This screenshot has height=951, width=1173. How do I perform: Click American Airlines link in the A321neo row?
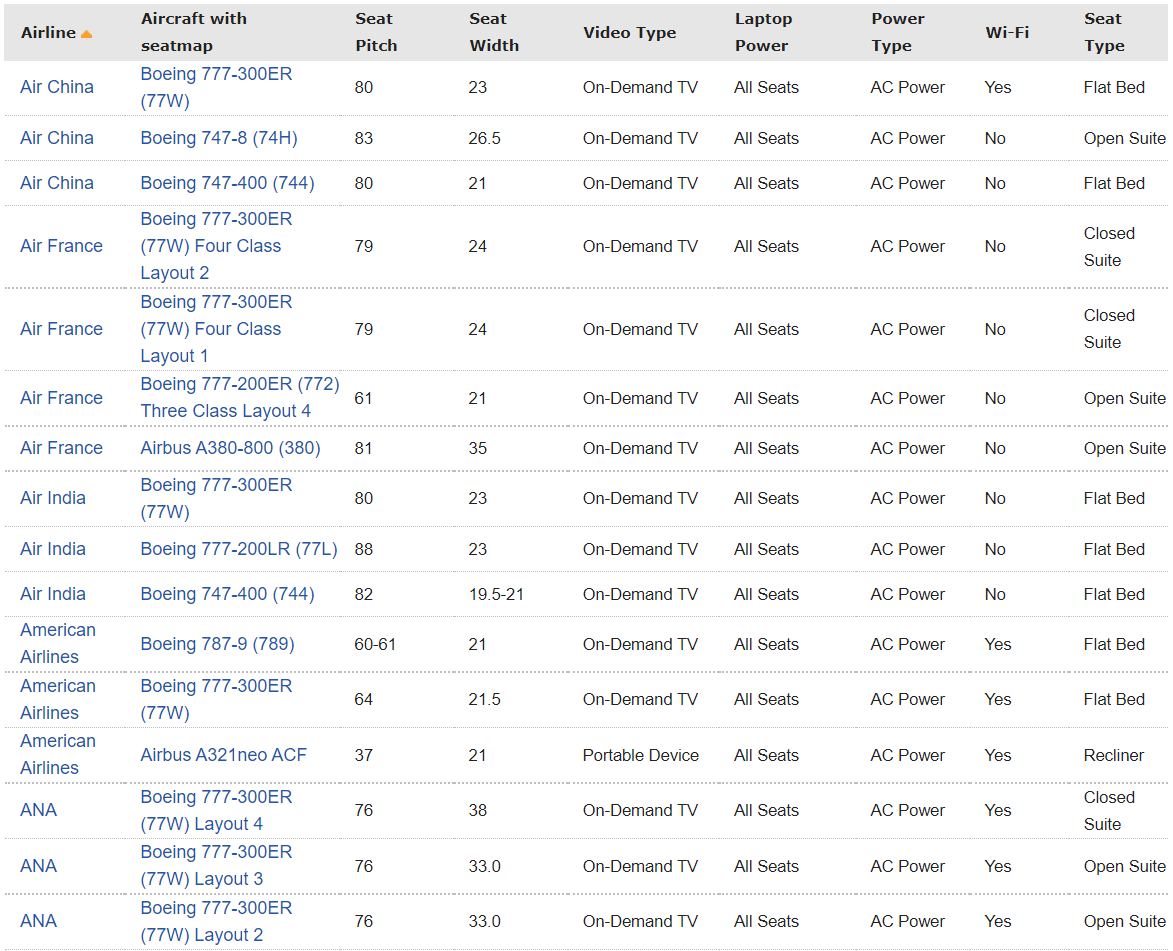tap(57, 755)
